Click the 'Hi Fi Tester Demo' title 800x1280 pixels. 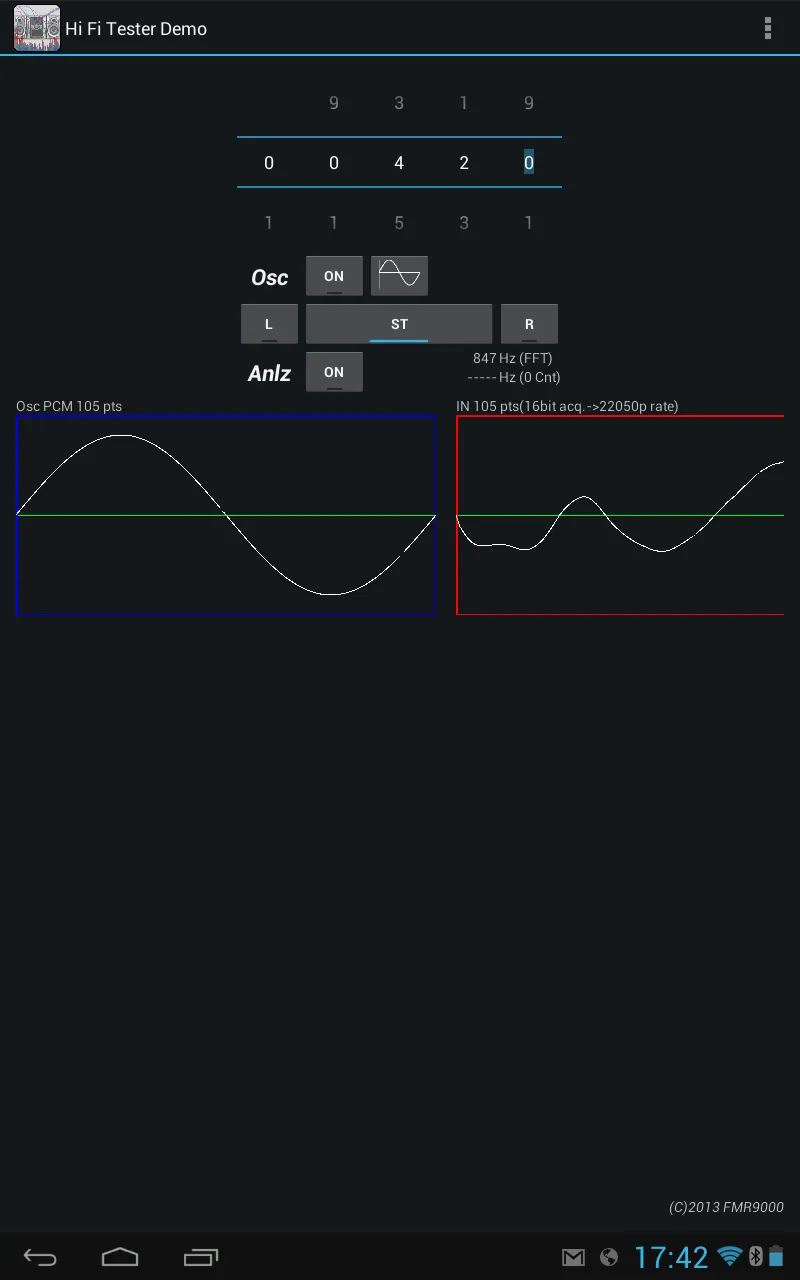pyautogui.click(x=136, y=29)
